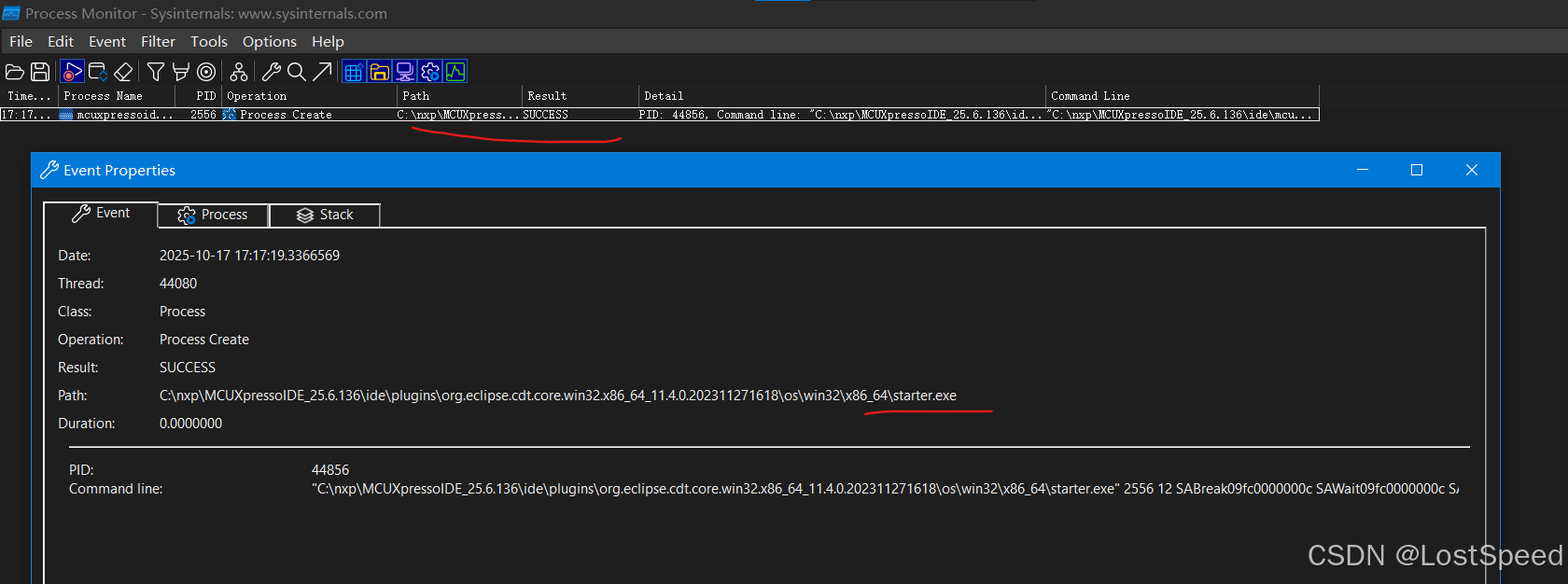Image resolution: width=1568 pixels, height=584 pixels.
Task: Open the Tools menu
Action: (209, 41)
